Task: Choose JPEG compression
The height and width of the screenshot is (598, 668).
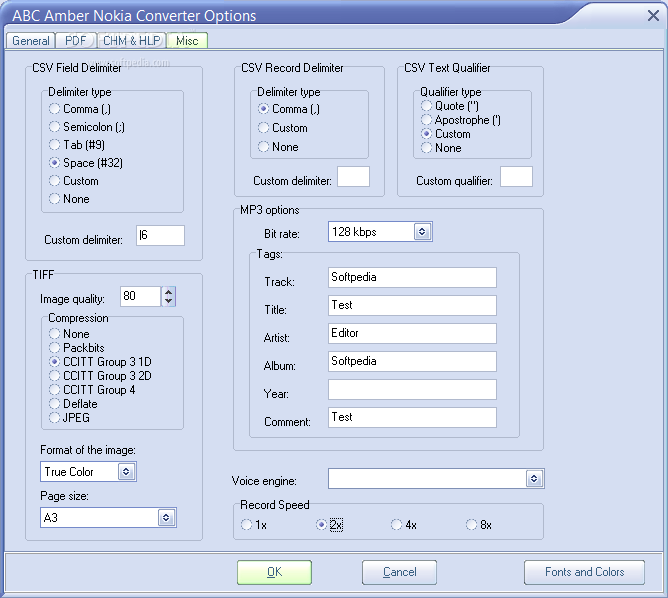Action: coord(69,418)
